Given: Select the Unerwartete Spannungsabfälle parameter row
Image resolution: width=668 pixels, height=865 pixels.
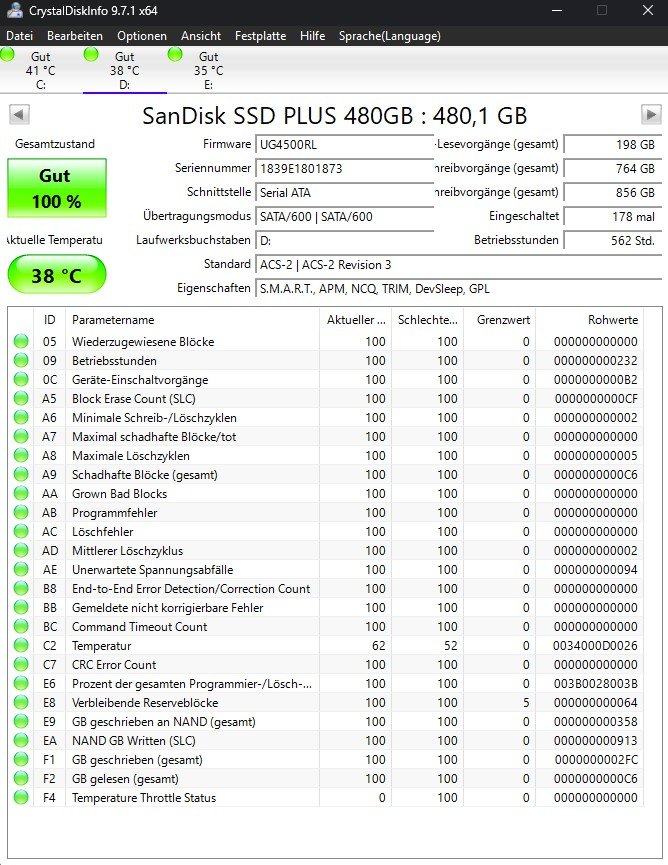Looking at the screenshot, I should tap(326, 570).
